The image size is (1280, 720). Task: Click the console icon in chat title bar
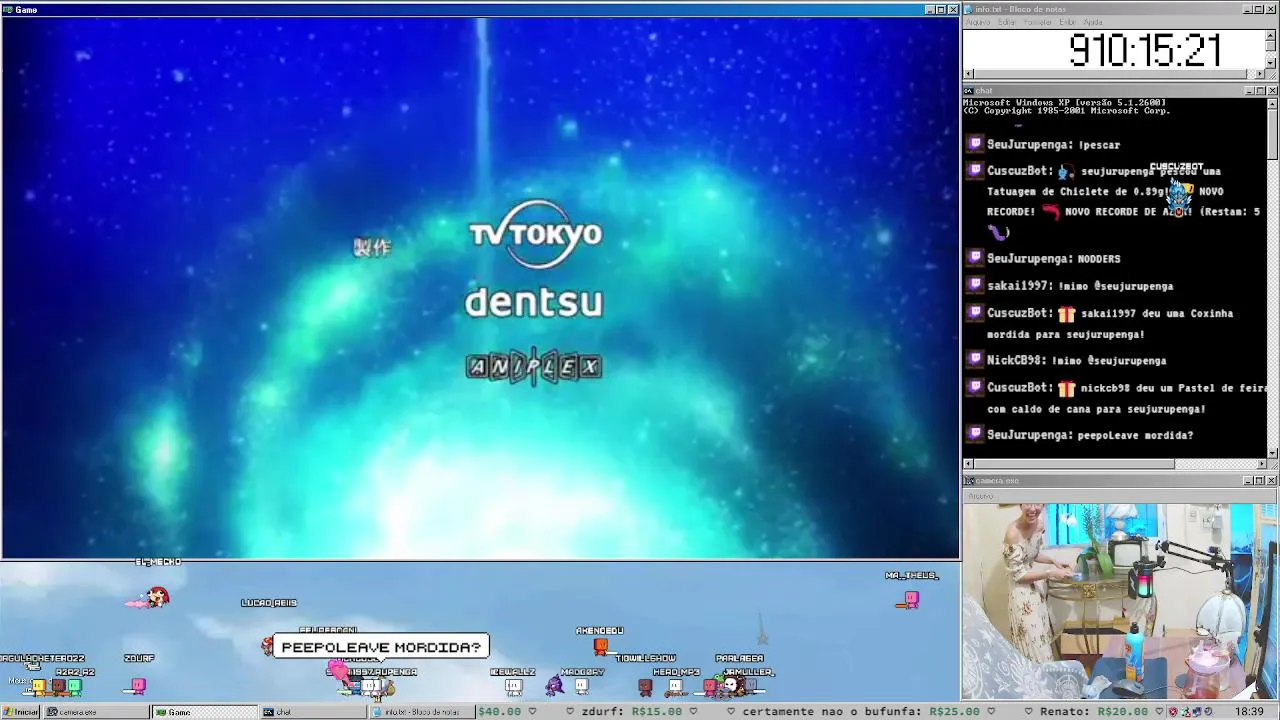click(x=969, y=91)
